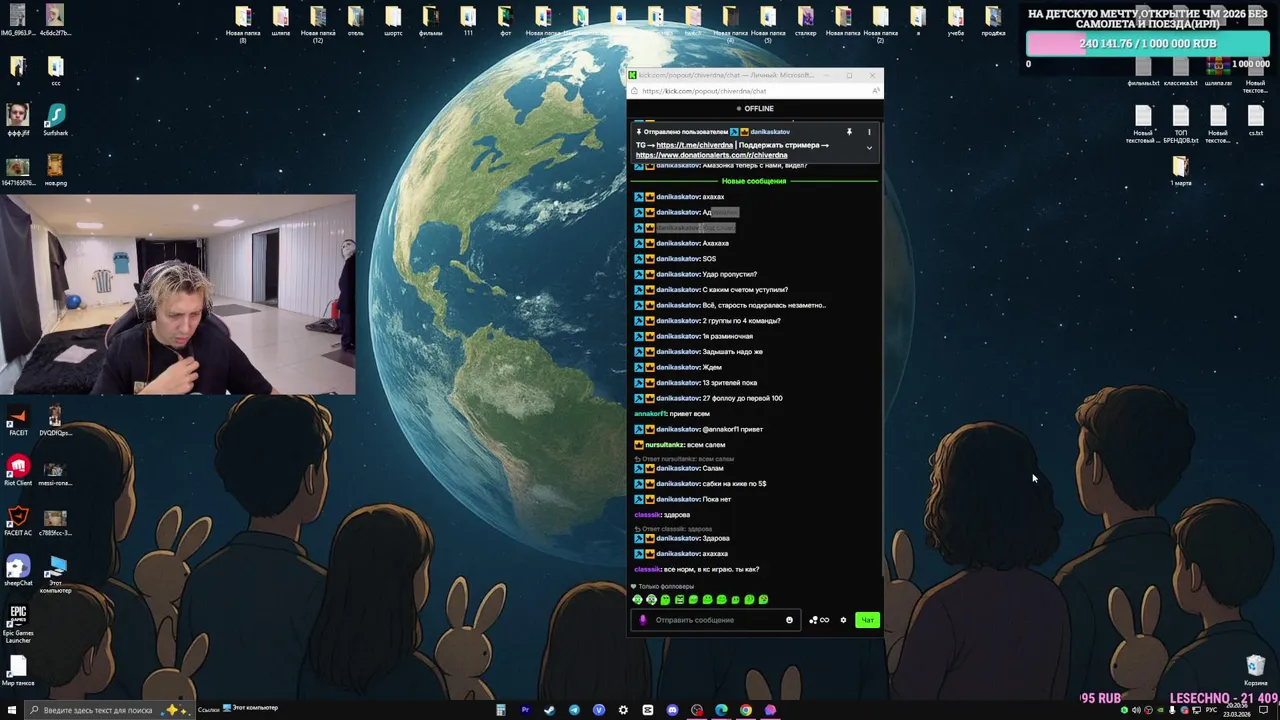
Task: Open FACEIT AC desktop shortcut
Action: (x=18, y=520)
